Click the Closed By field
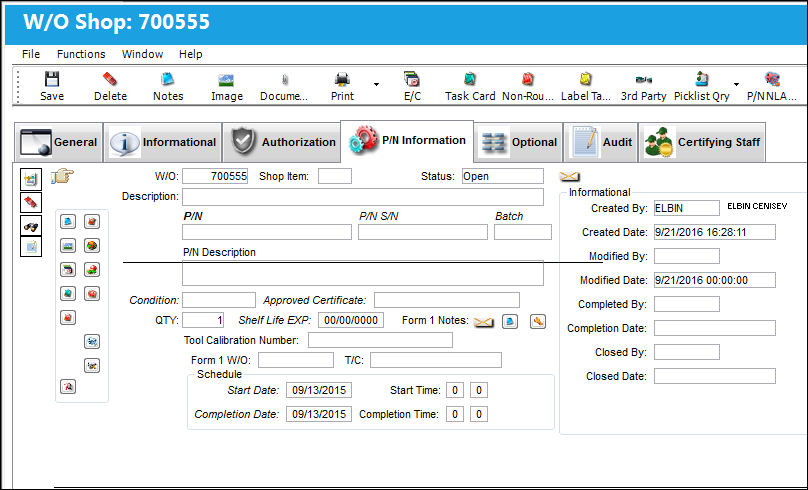This screenshot has width=808, height=490. point(687,352)
